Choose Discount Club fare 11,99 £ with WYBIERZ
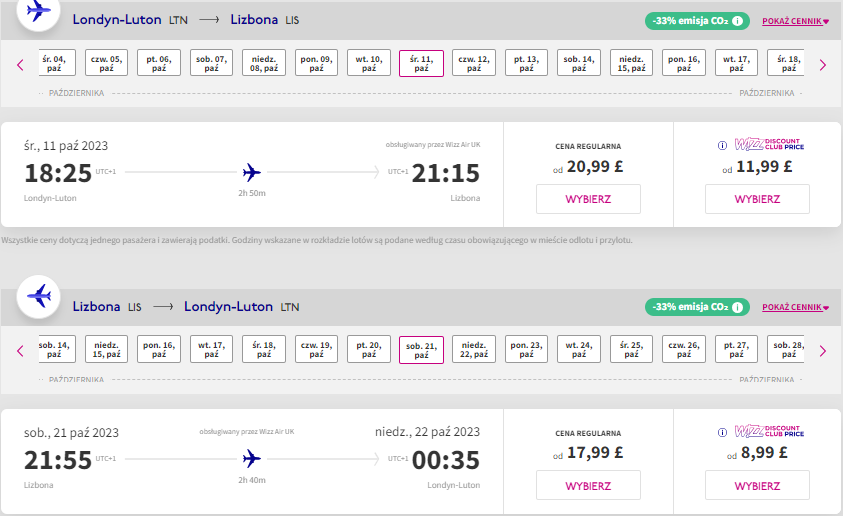The width and height of the screenshot is (843, 516). (x=758, y=199)
